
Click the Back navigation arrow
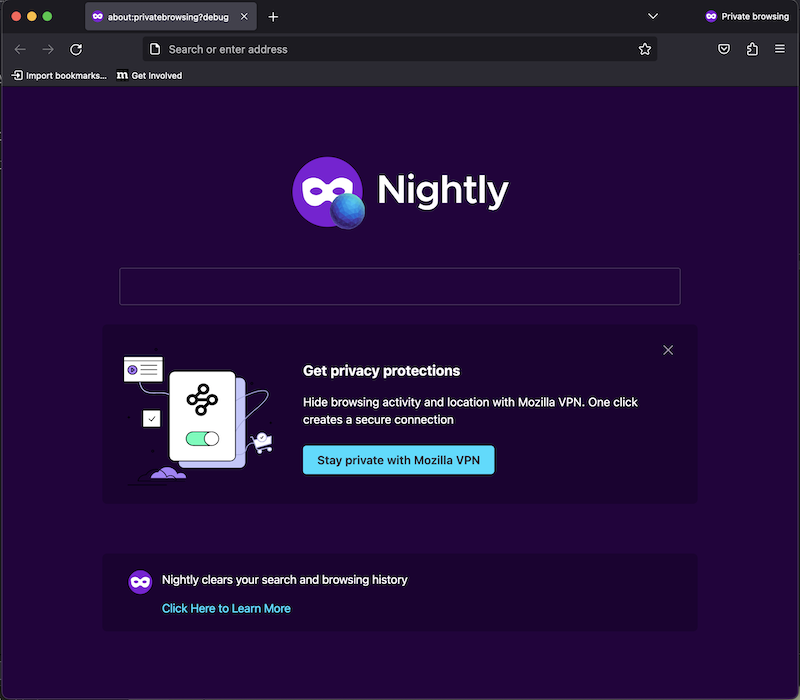pyautogui.click(x=20, y=49)
